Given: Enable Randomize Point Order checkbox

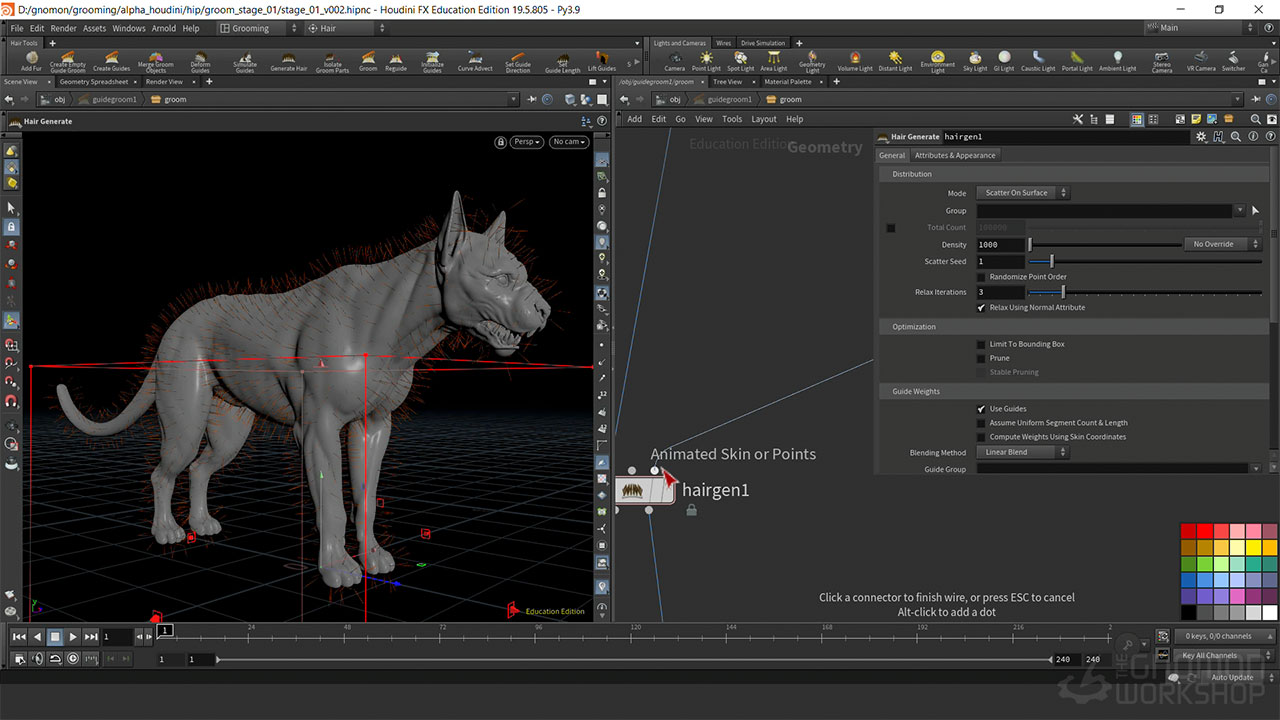Looking at the screenshot, I should coord(982,277).
